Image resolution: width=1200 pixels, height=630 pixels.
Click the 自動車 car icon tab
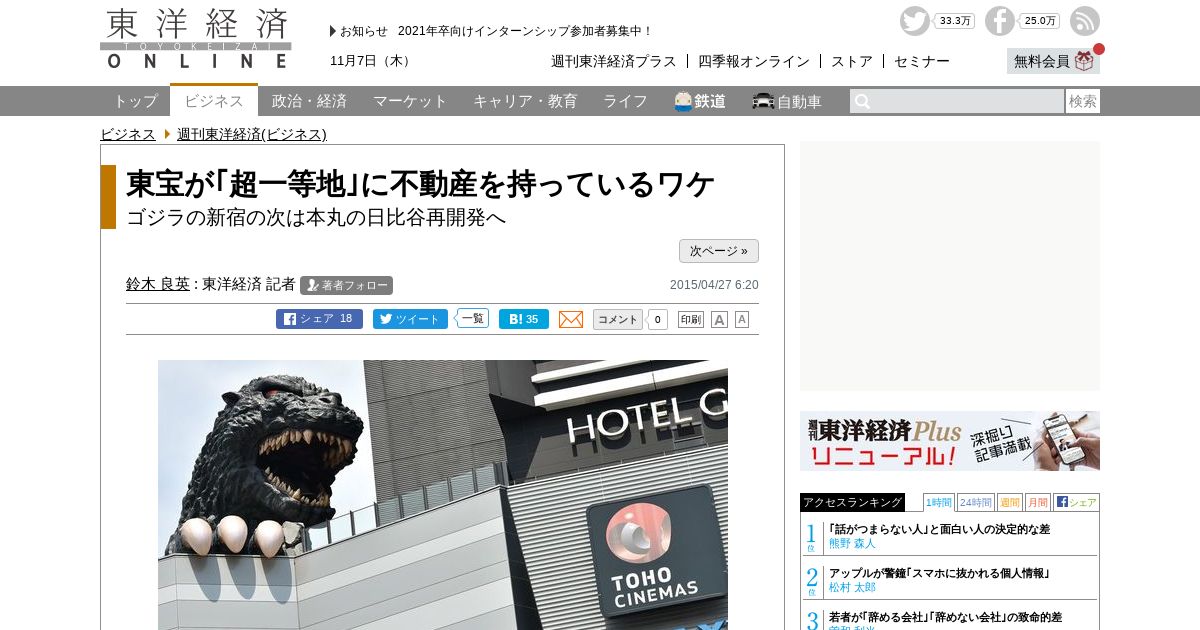coord(787,101)
